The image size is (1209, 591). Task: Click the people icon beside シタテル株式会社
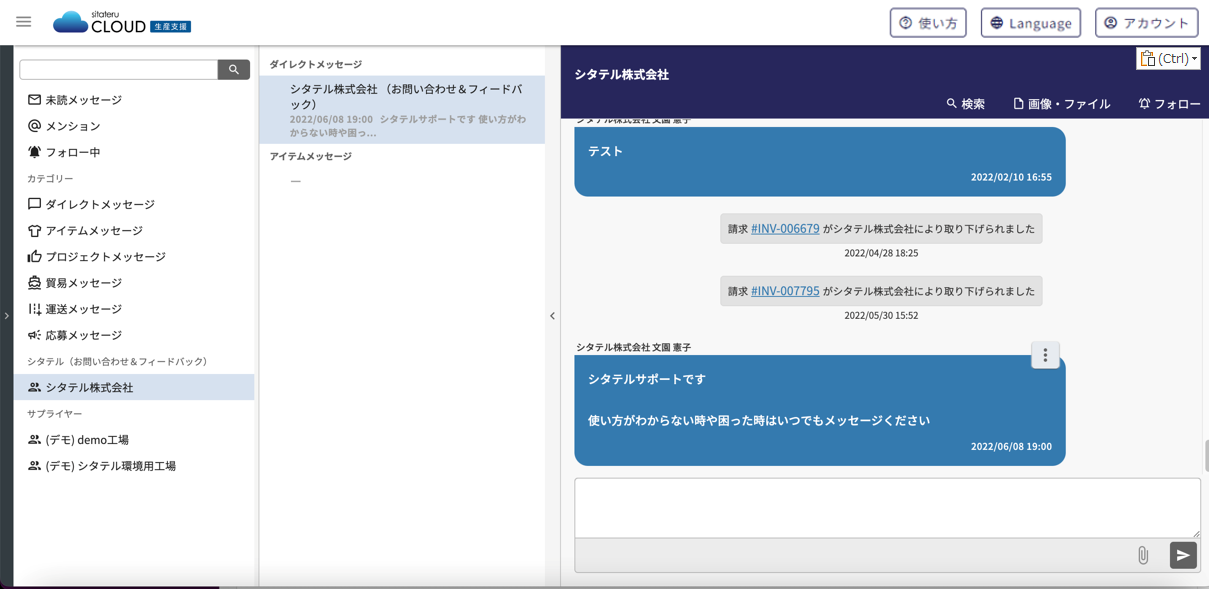pyautogui.click(x=34, y=387)
